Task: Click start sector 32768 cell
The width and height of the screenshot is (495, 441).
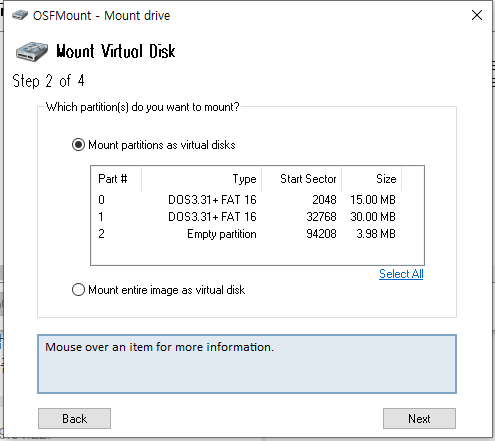Action: 321,217
